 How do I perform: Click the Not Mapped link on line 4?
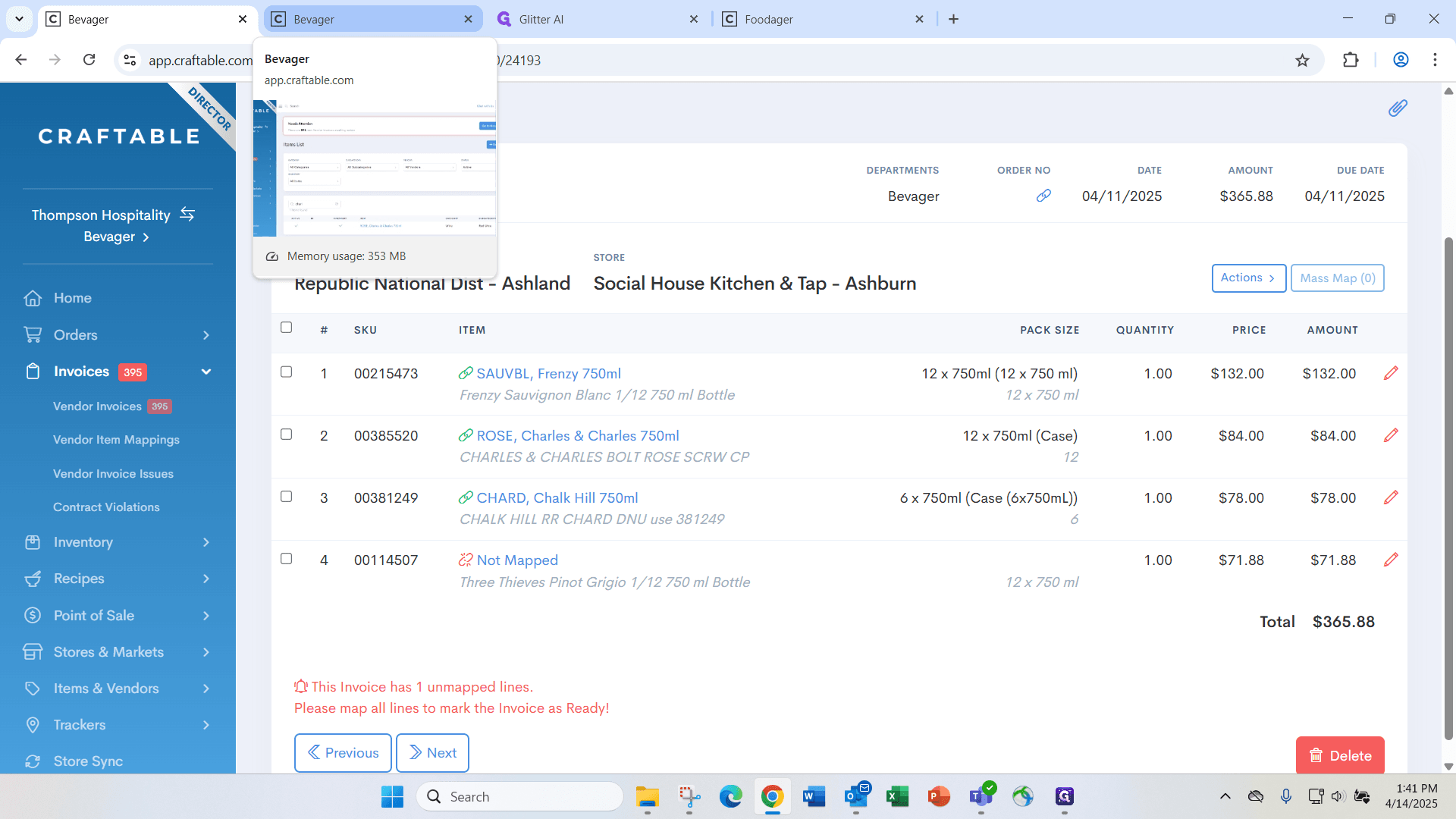pos(517,560)
